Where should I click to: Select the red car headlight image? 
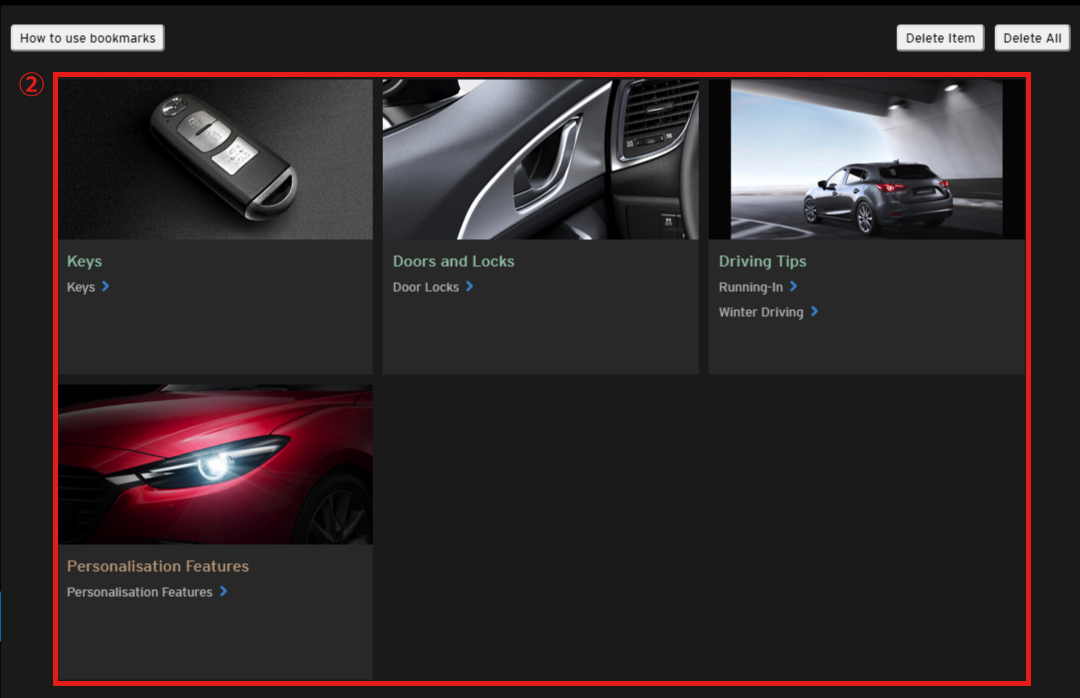215,464
